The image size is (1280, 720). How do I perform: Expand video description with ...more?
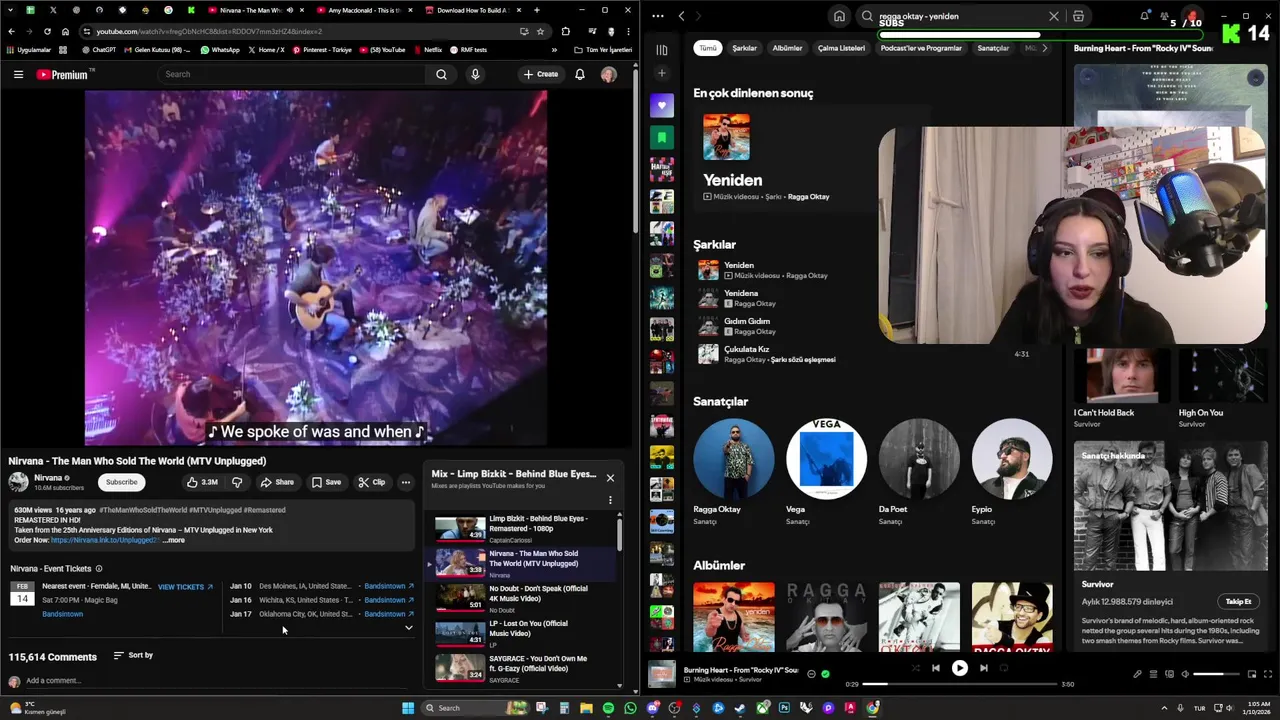(x=174, y=540)
